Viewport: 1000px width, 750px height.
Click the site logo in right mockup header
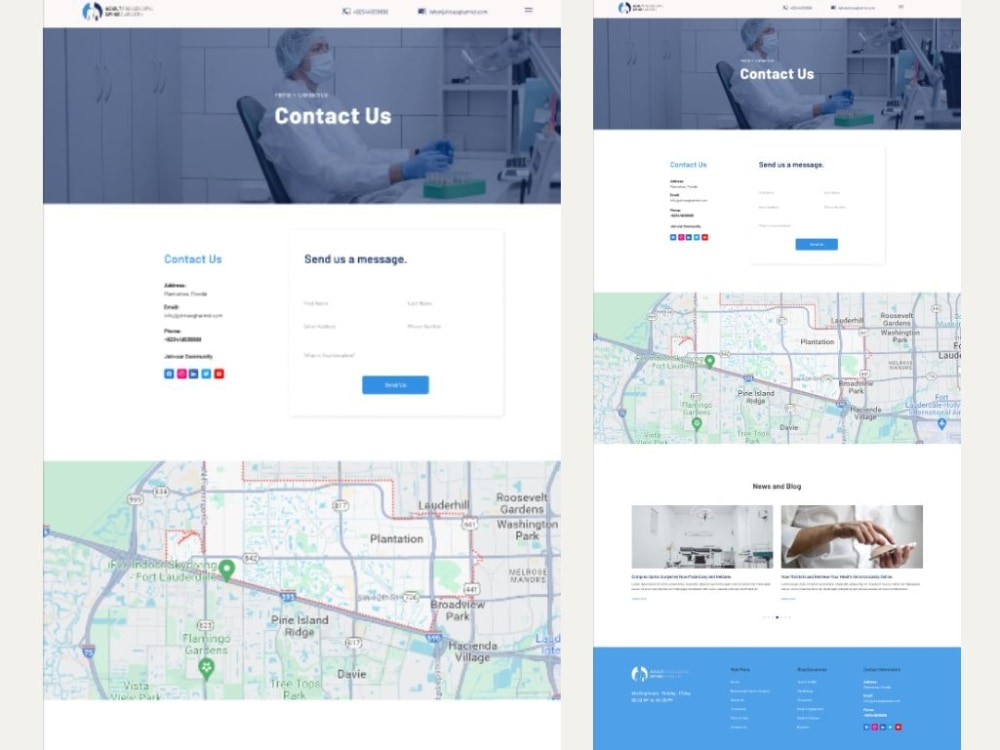pyautogui.click(x=640, y=8)
